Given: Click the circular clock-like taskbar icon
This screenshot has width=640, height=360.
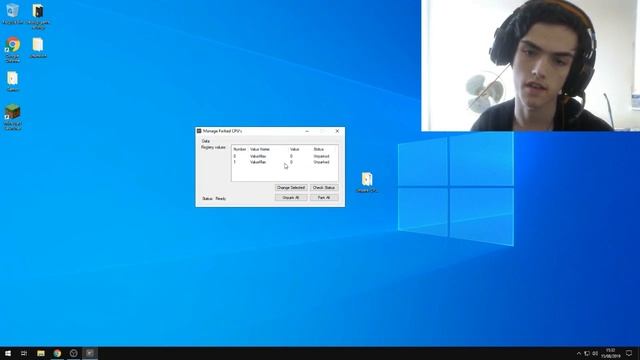Looking at the screenshot, I should click(73, 353).
